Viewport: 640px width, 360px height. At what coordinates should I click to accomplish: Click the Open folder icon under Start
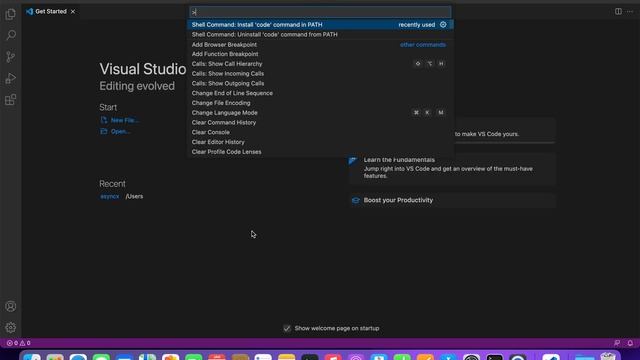(x=104, y=131)
